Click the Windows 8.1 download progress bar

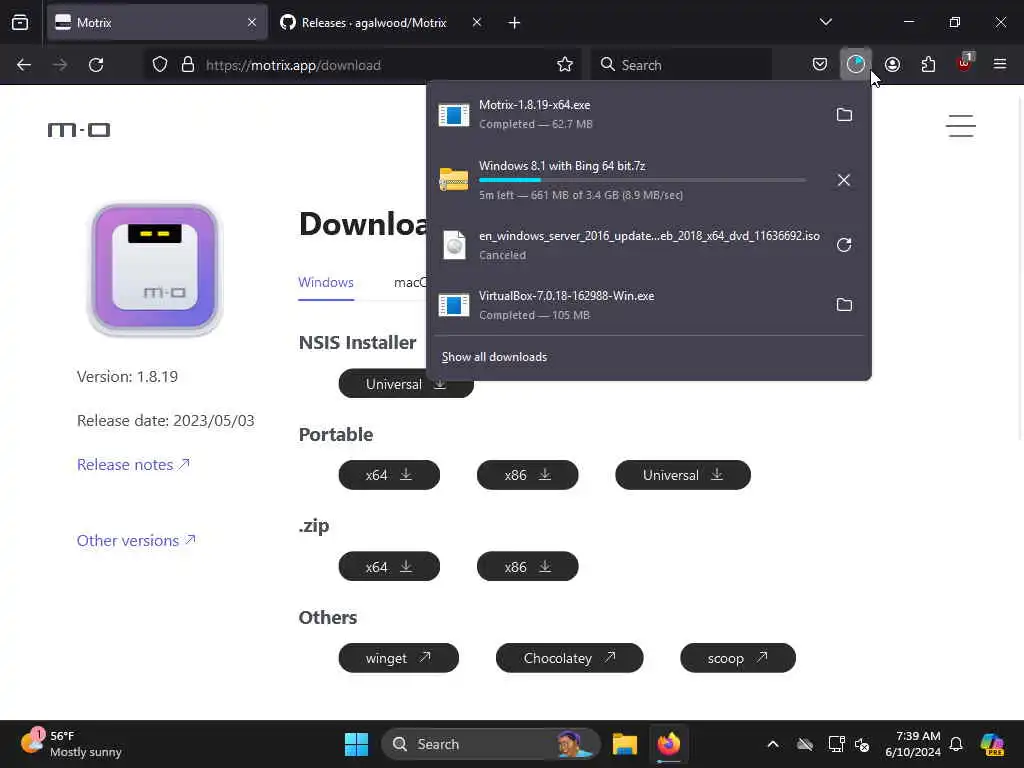(x=642, y=180)
